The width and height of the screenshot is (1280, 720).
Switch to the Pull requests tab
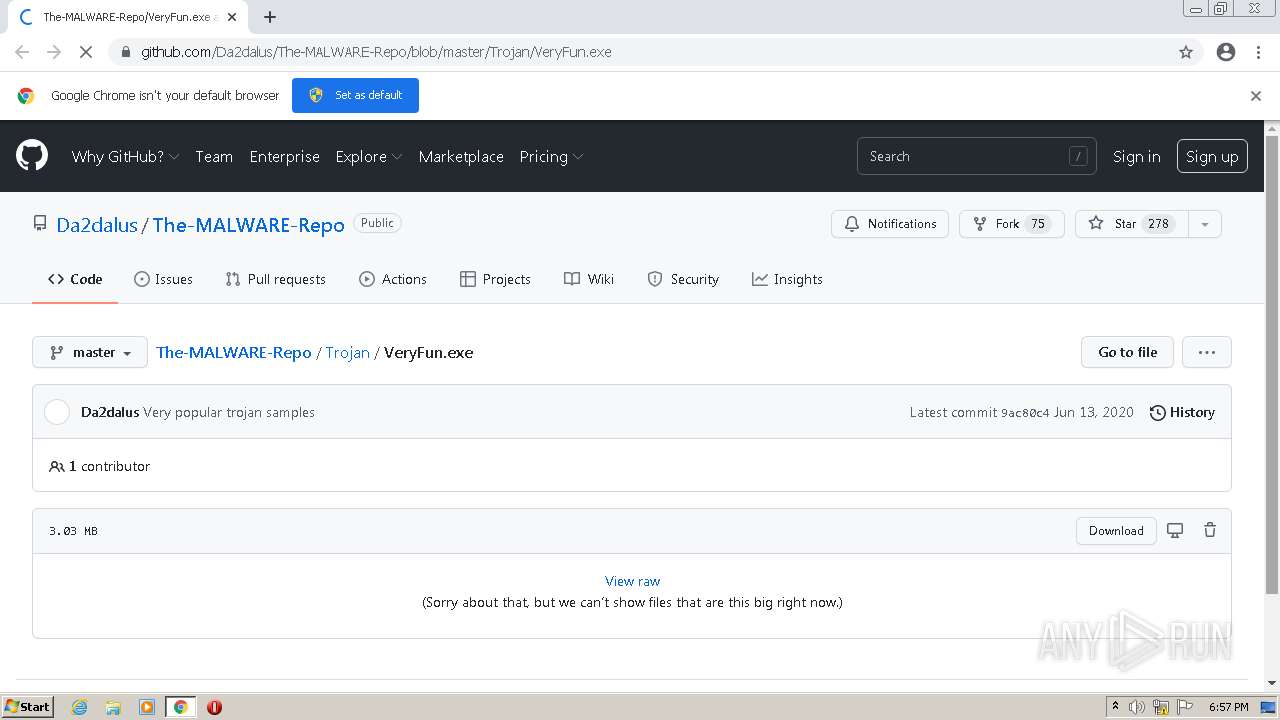(276, 279)
